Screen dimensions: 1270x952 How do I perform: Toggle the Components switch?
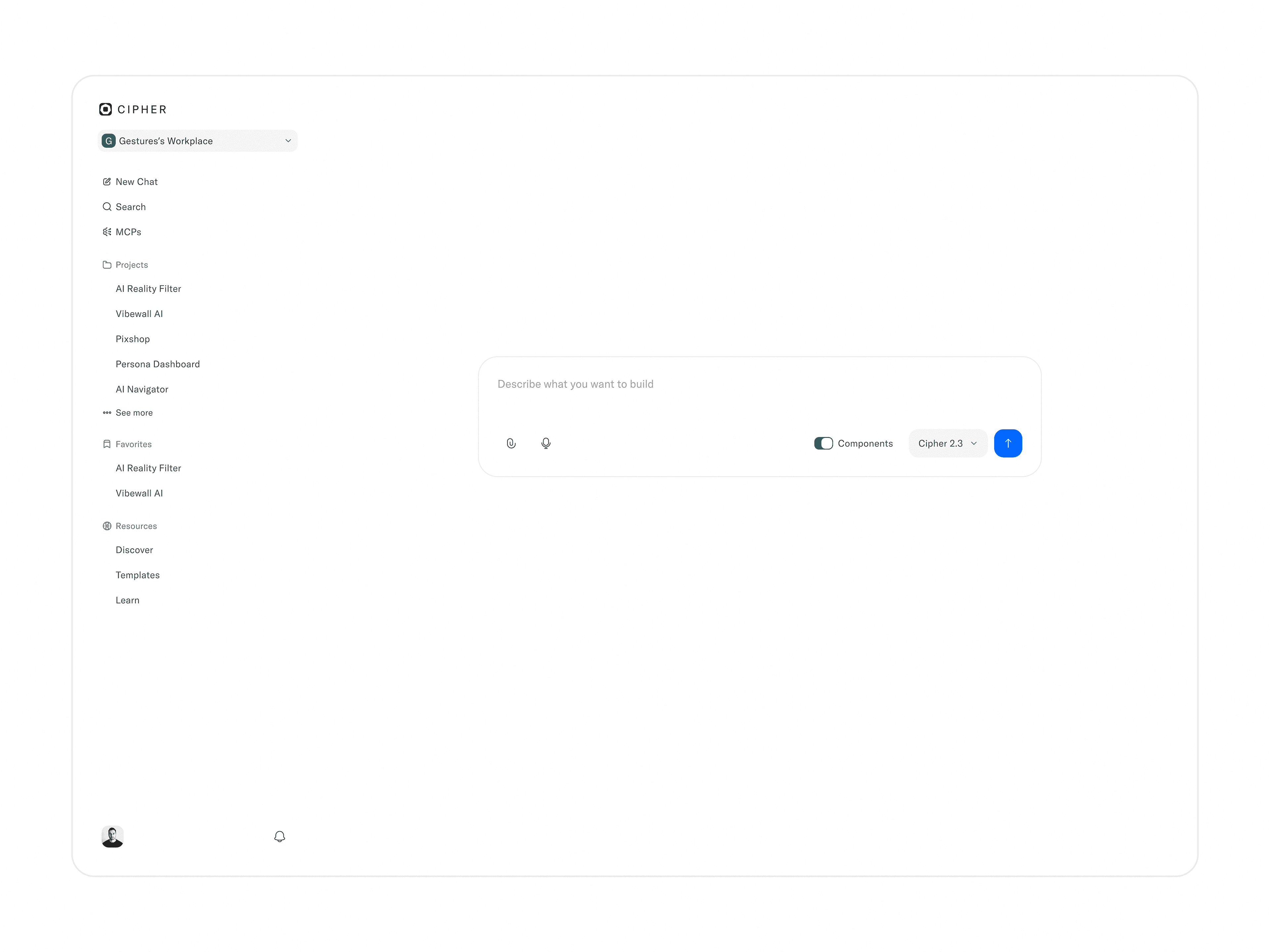pyautogui.click(x=823, y=443)
